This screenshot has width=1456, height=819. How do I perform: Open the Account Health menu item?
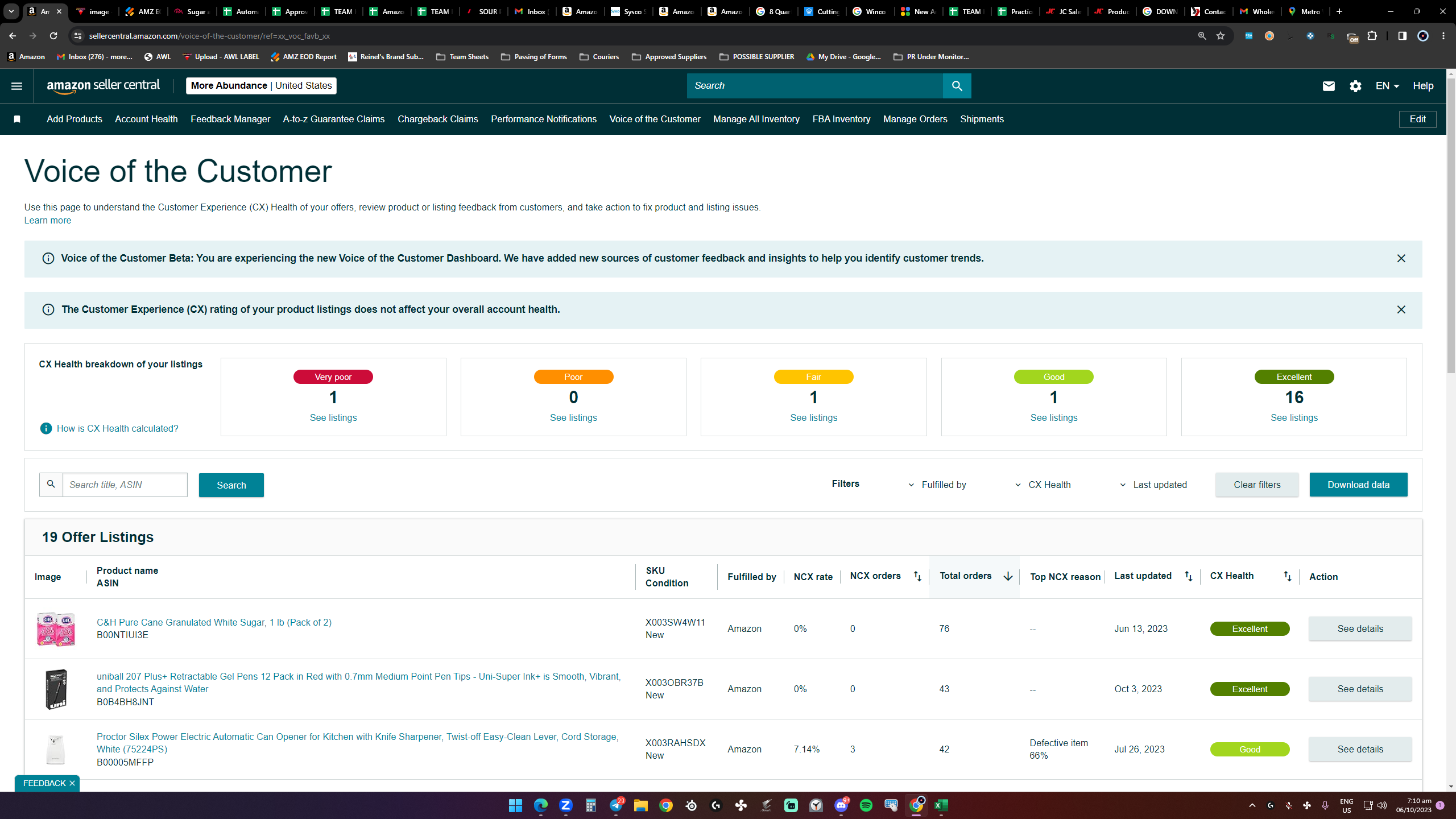coord(146,119)
